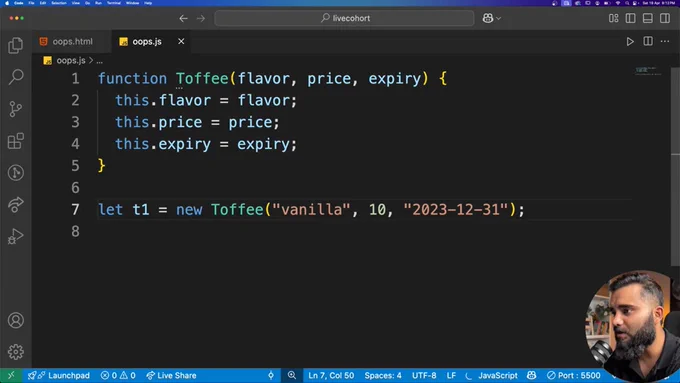680x383 pixels.
Task: Open Customize Layout icon
Action: click(614, 18)
